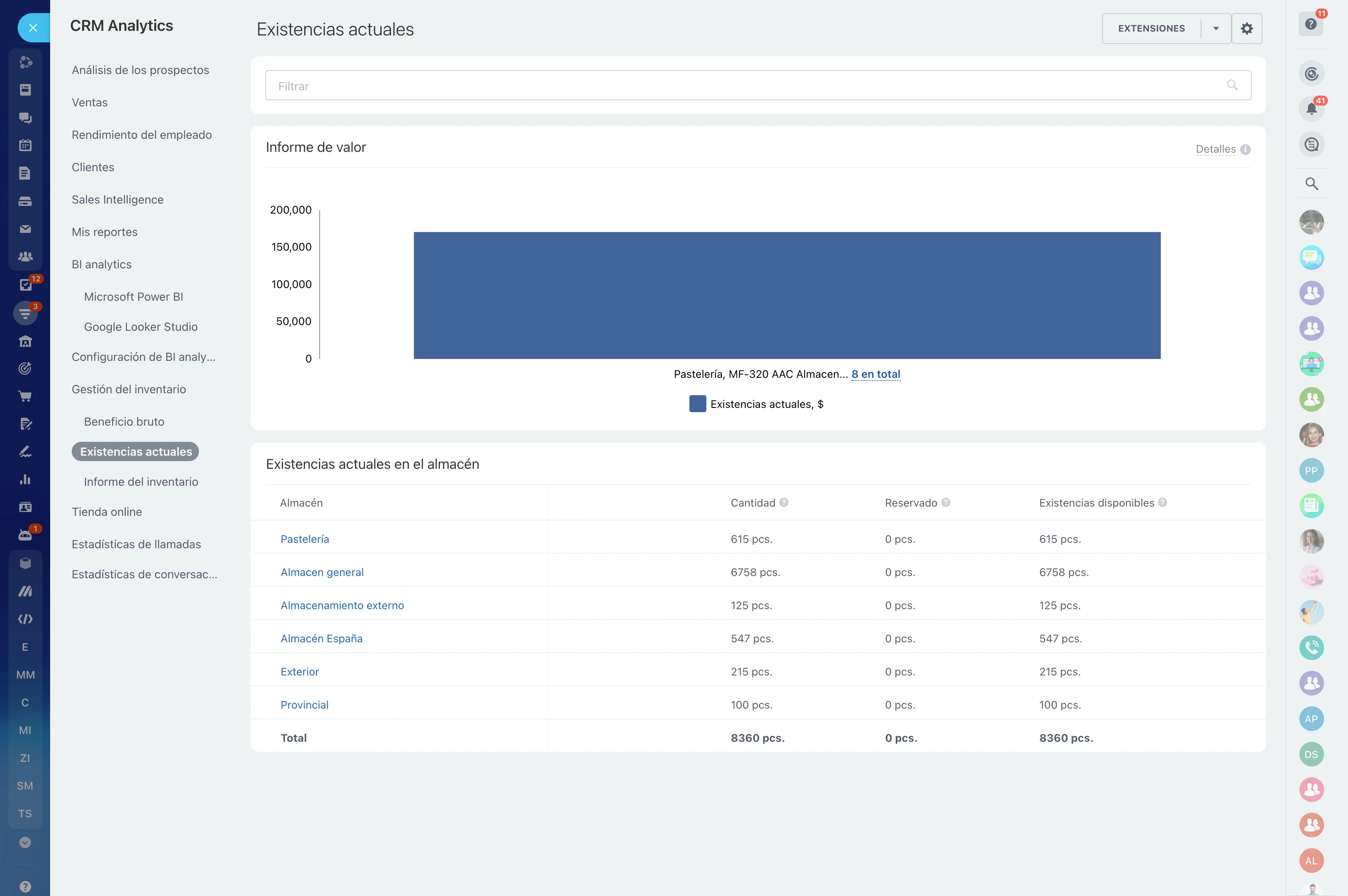
Task: Toggle Existencias actuales legend color swatch
Action: [697, 404]
